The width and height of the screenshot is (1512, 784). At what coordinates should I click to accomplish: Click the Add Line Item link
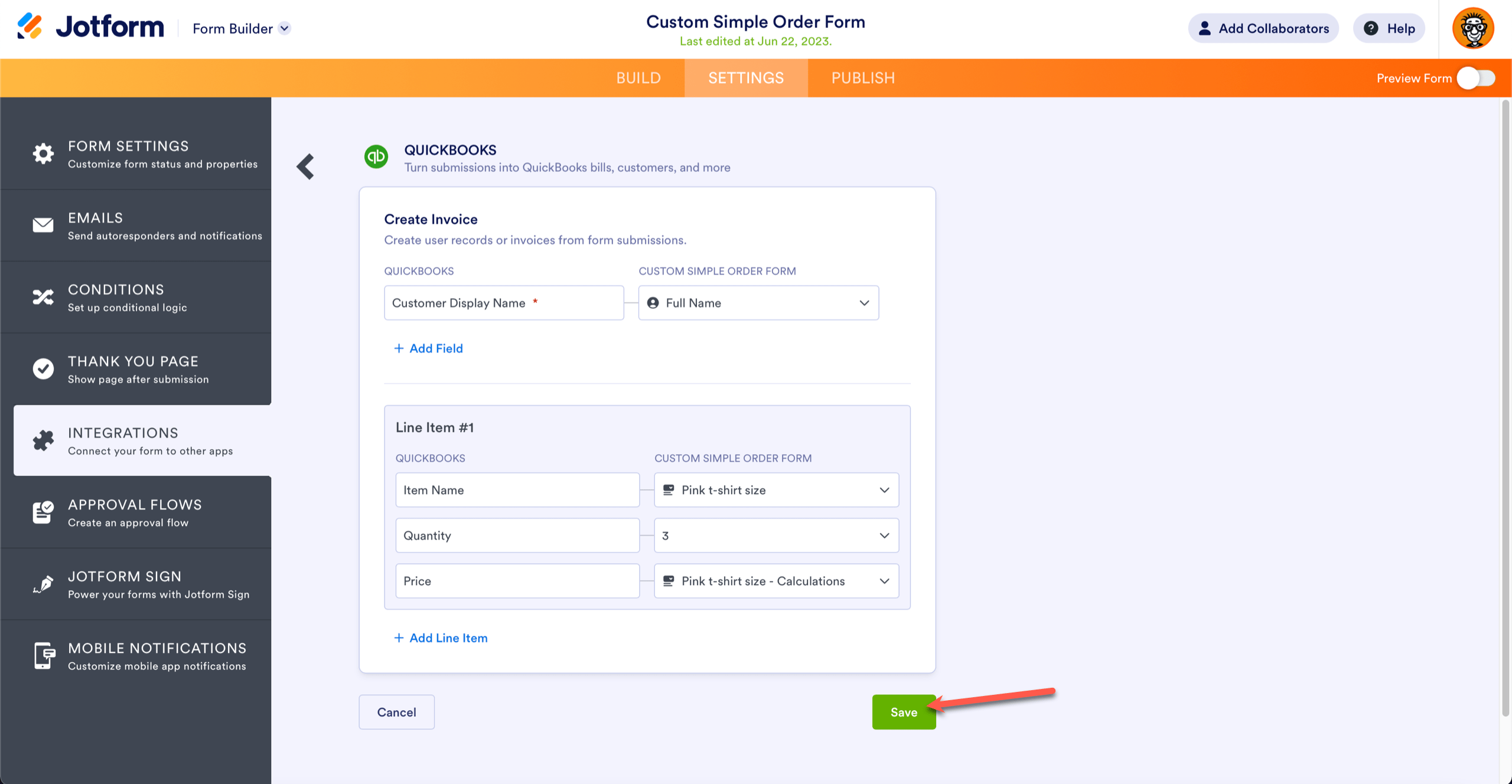(x=441, y=638)
